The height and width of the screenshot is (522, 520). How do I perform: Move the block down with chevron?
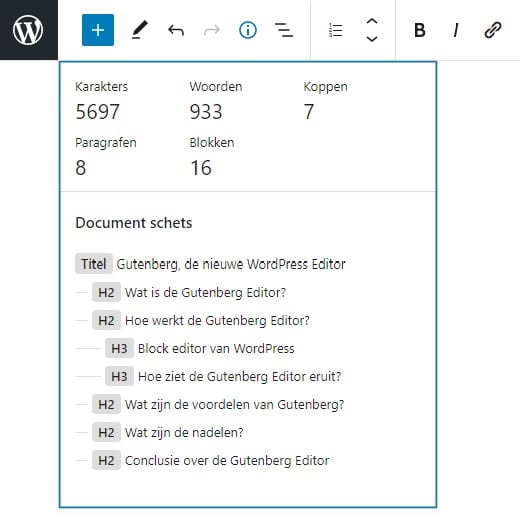pos(372,39)
